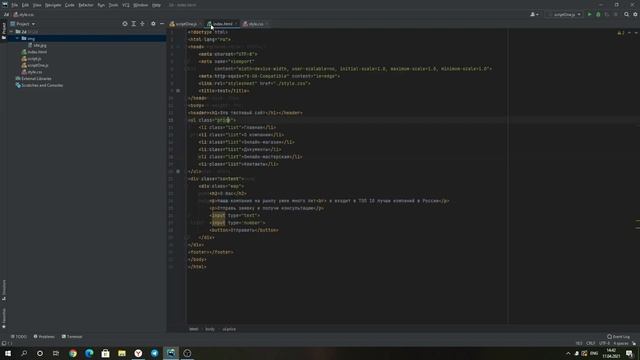Open the Windows Start menu
This screenshot has width=640, height=360.
coord(8,353)
